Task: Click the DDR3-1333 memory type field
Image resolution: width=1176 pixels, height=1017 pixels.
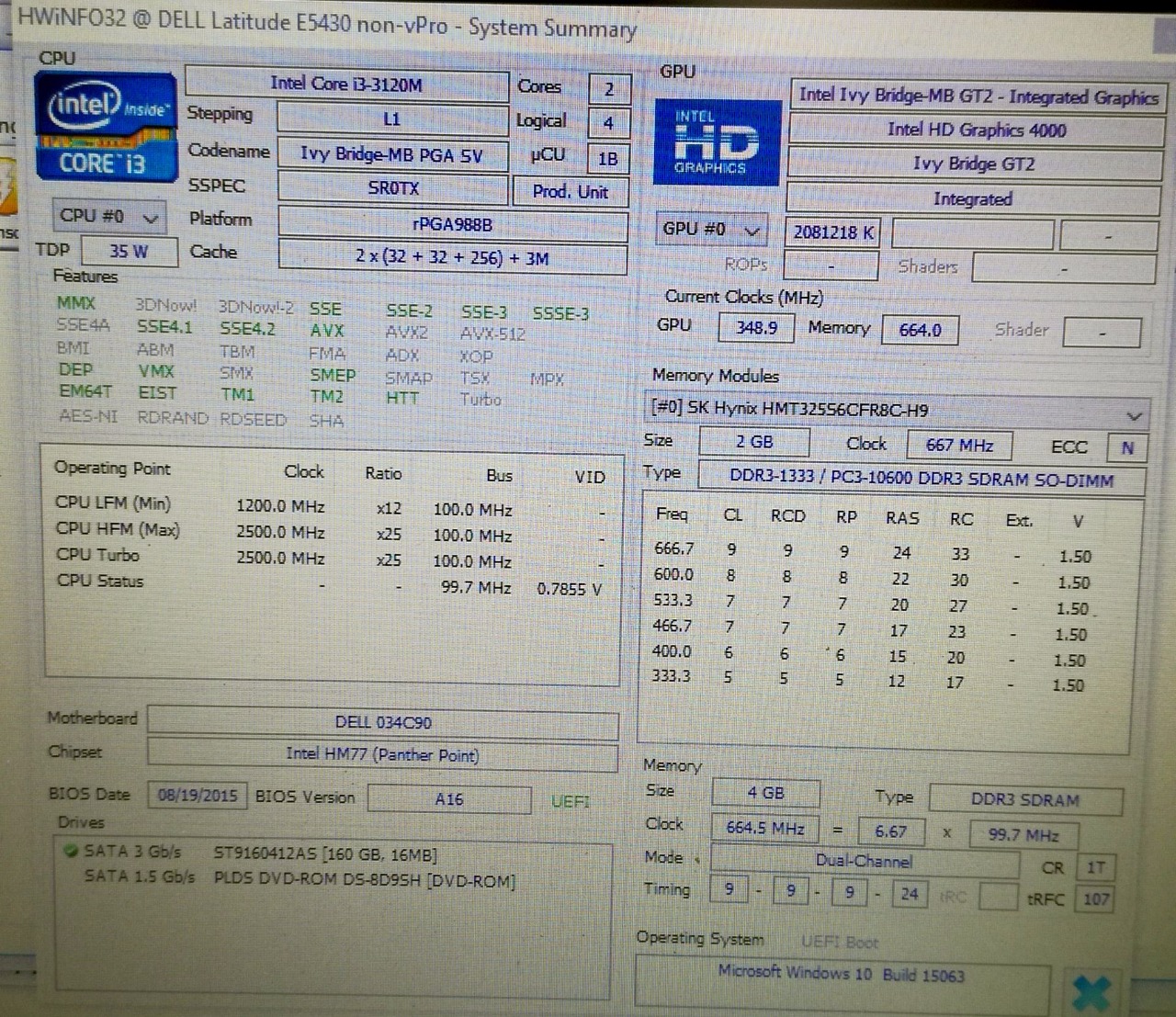Action: point(921,478)
